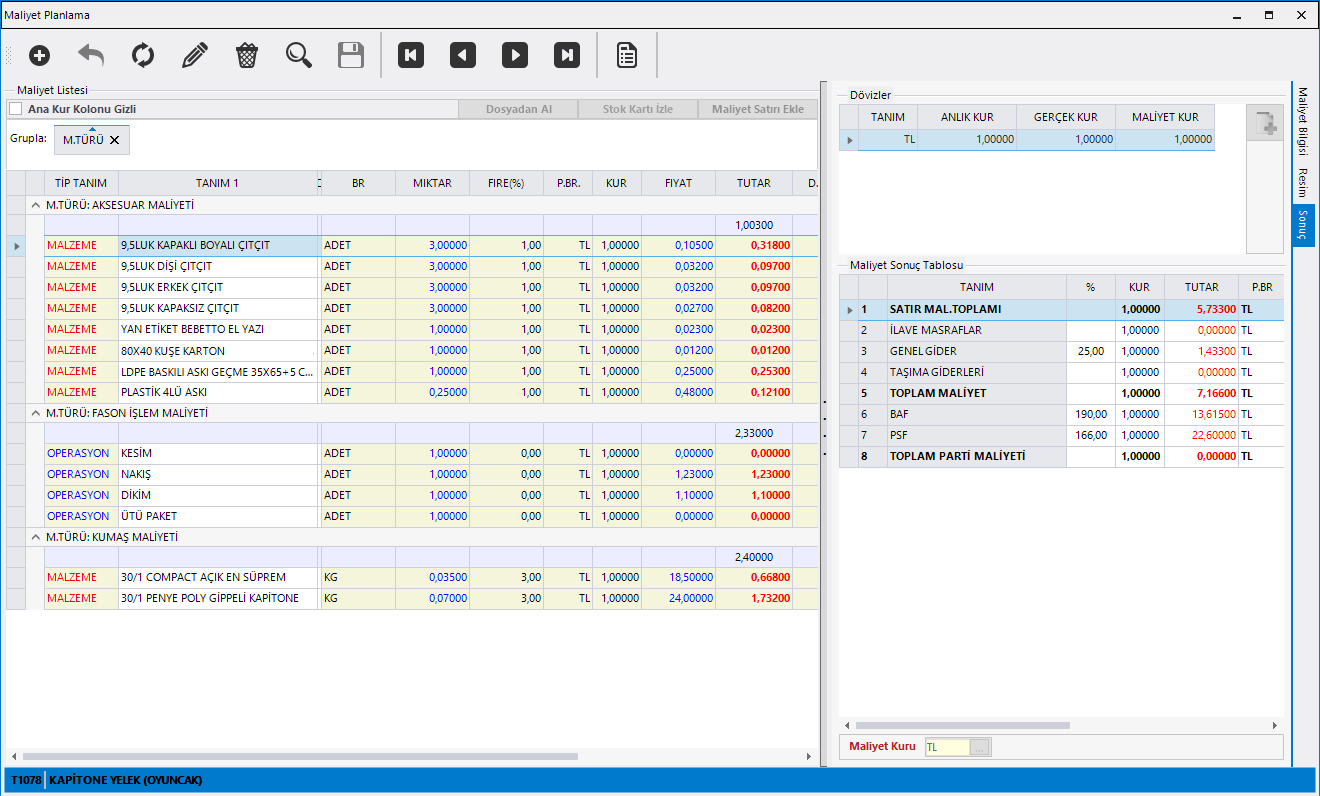1320x796 pixels.
Task: Click the Dosyadan Al button
Action: [518, 109]
